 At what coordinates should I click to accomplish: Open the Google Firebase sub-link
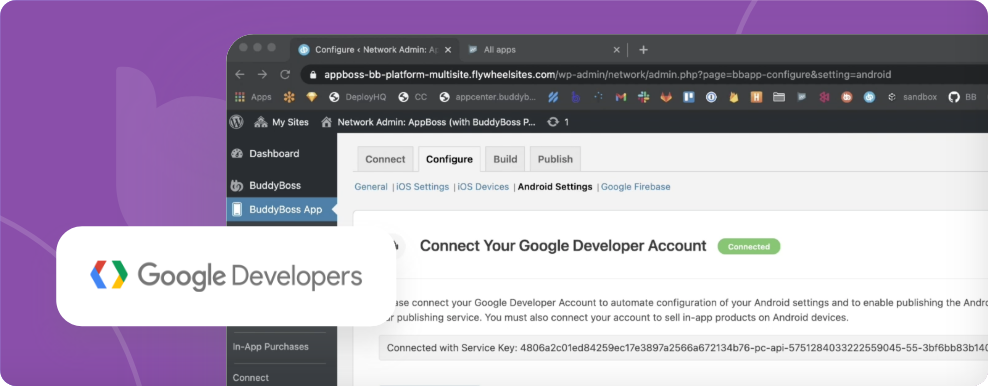(x=636, y=187)
